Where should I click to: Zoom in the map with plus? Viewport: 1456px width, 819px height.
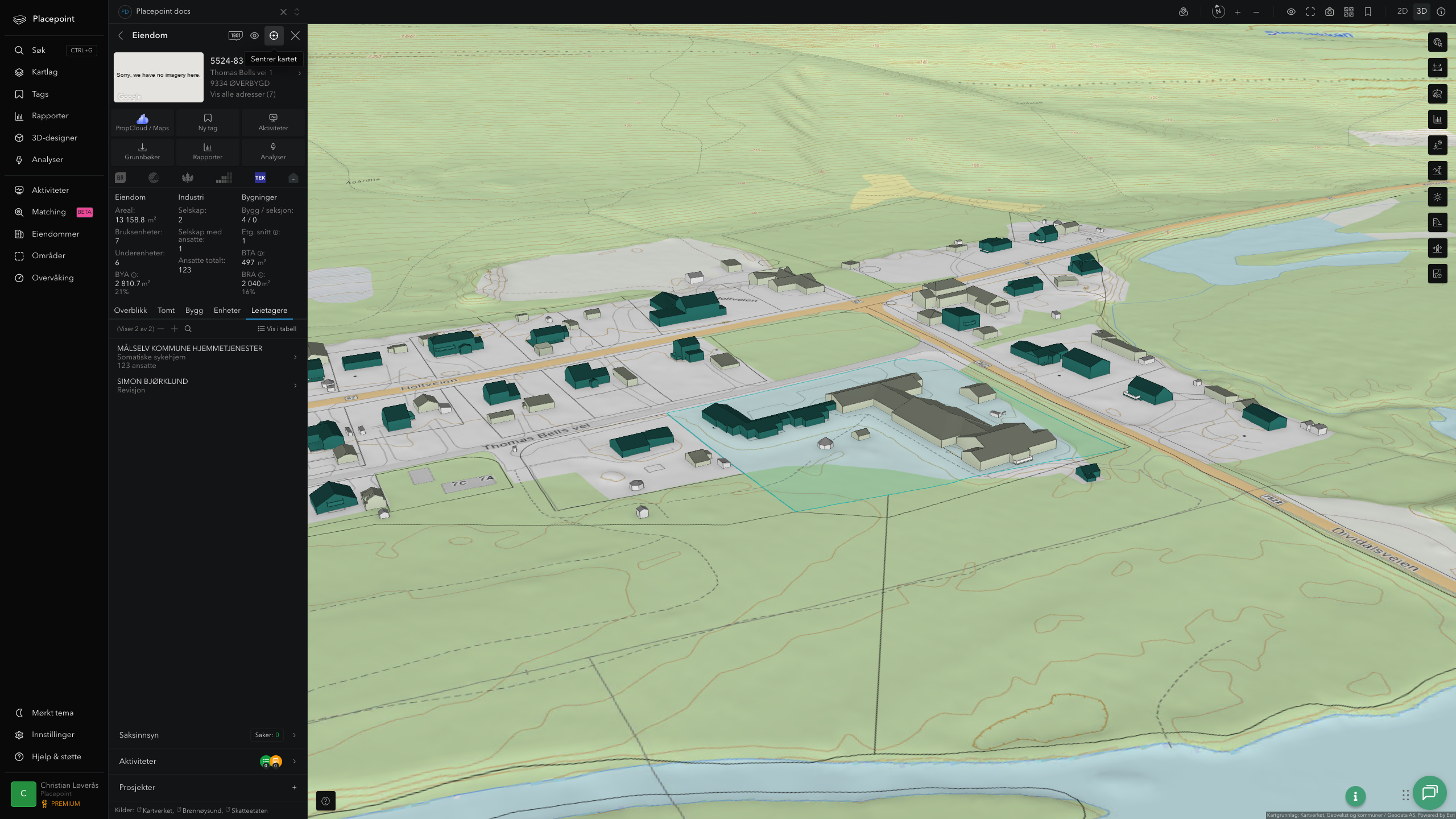click(x=1238, y=12)
